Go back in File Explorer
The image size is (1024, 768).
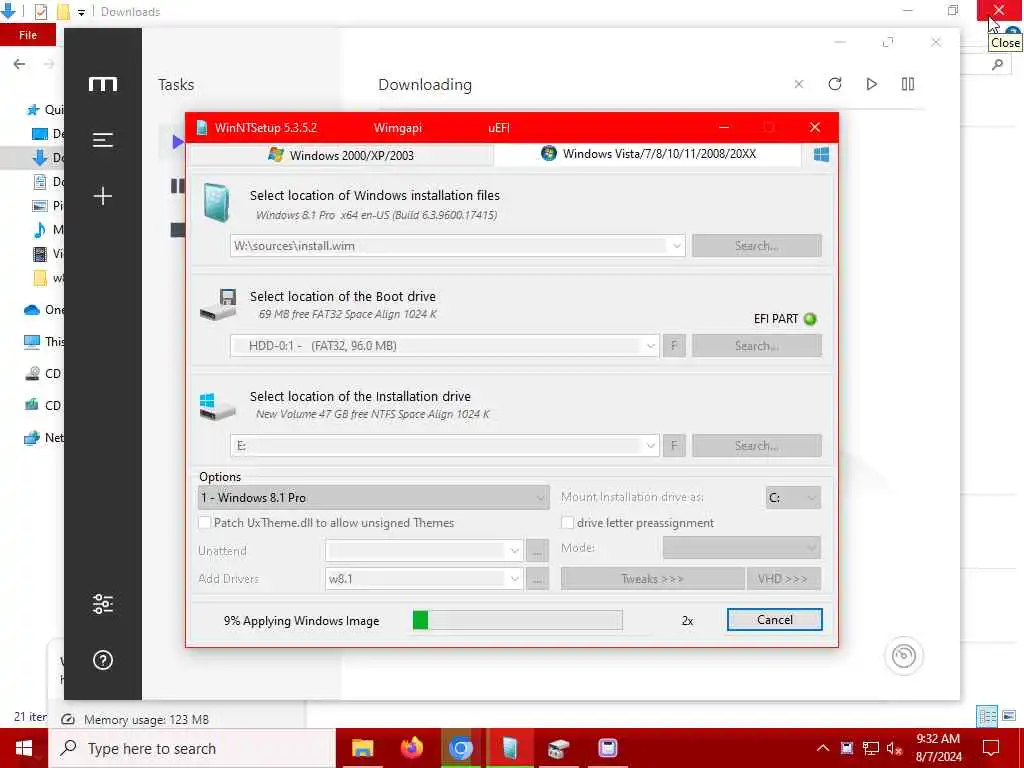point(20,63)
